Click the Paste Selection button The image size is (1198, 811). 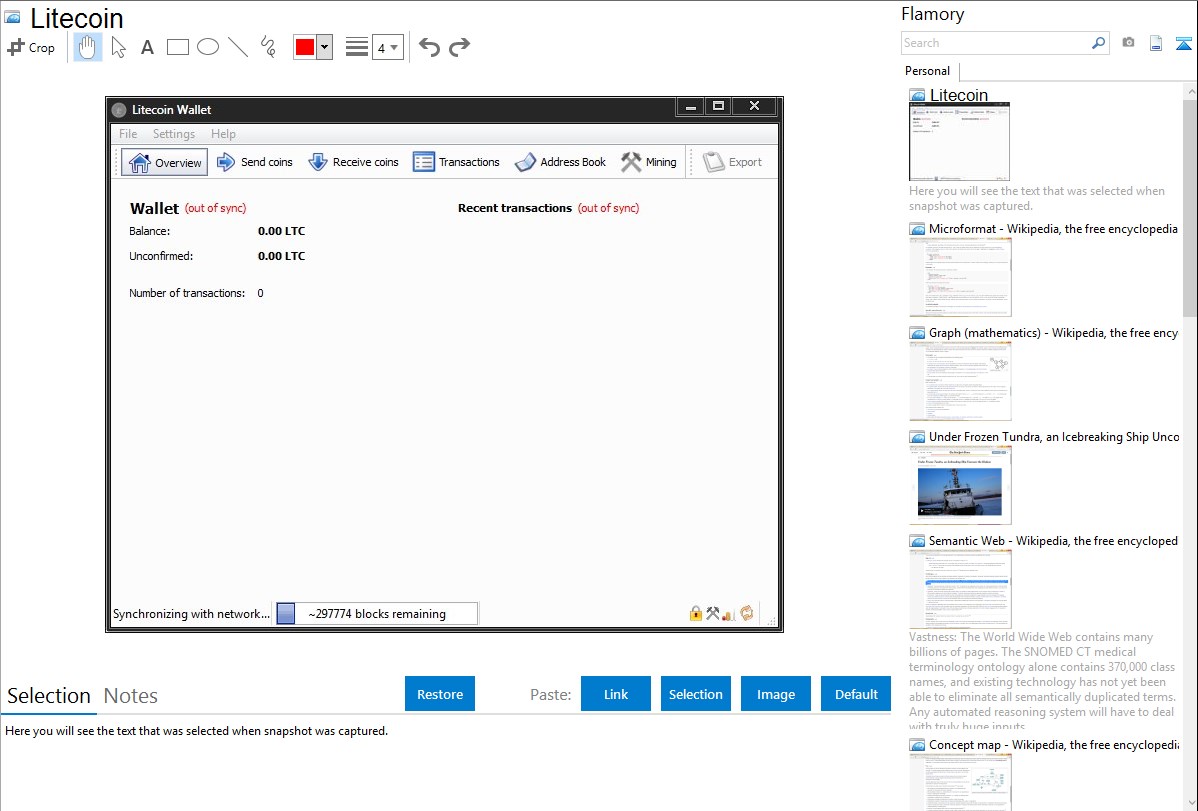[696, 694]
